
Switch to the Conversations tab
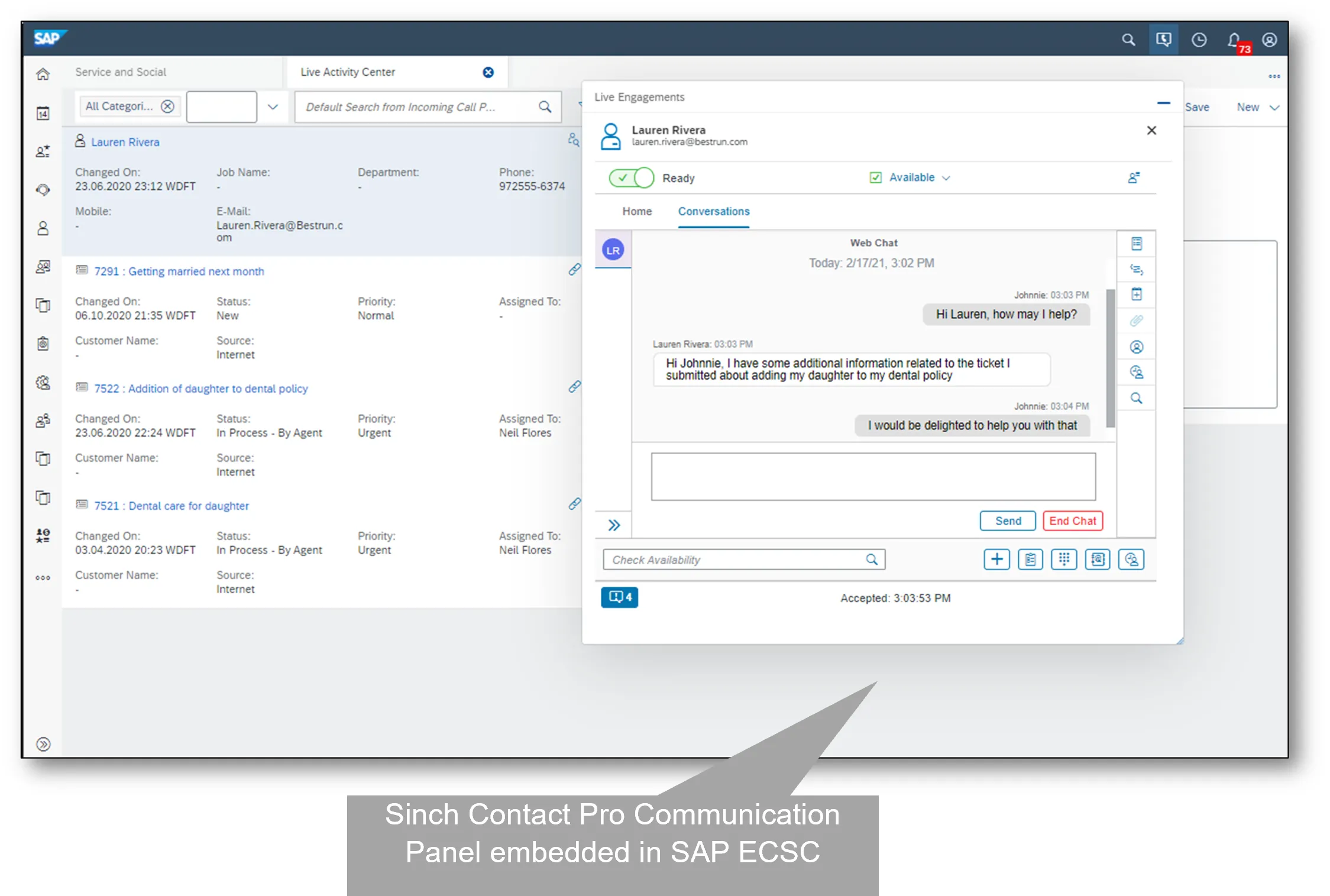point(714,211)
